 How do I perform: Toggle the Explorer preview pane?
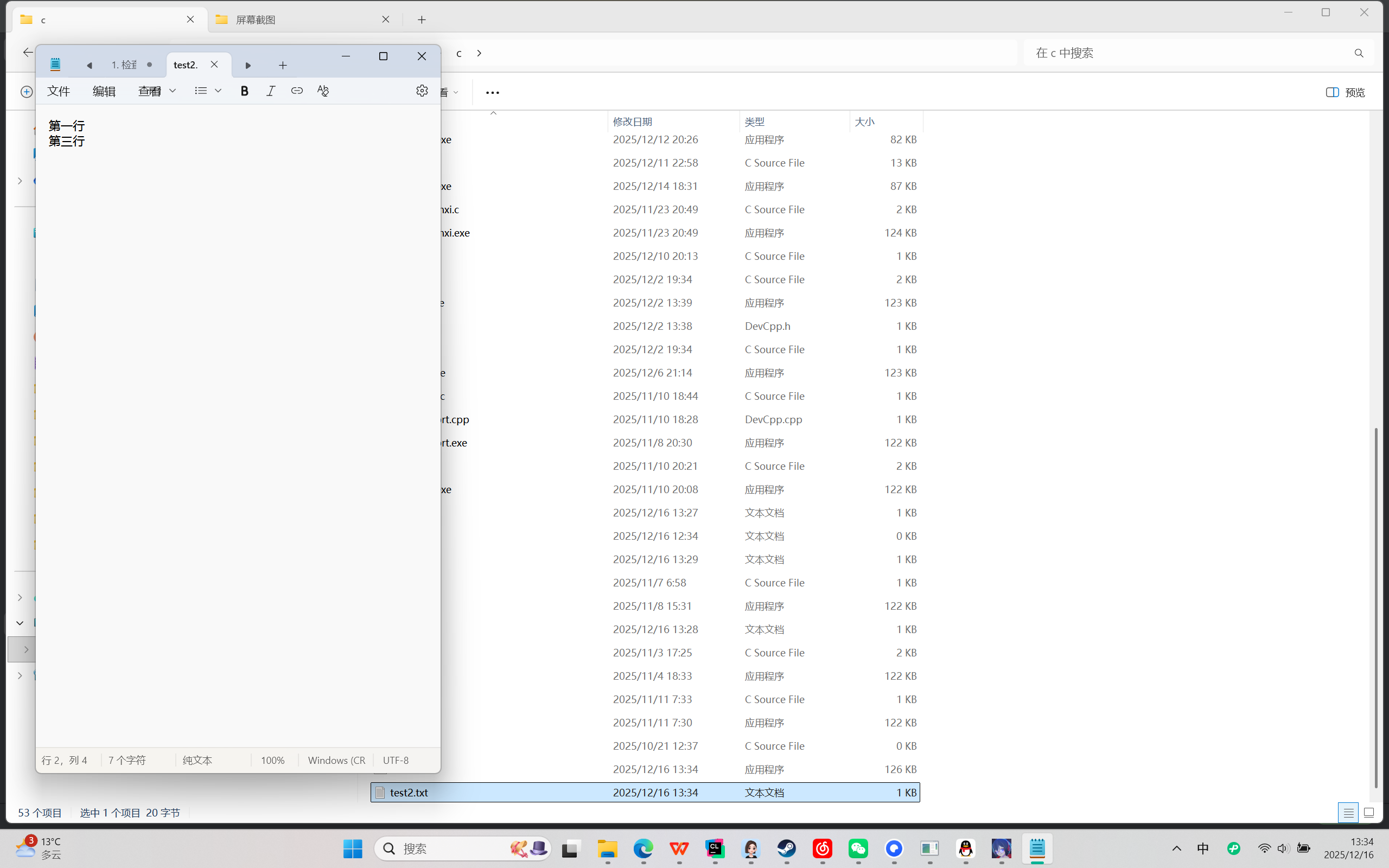tap(1345, 92)
